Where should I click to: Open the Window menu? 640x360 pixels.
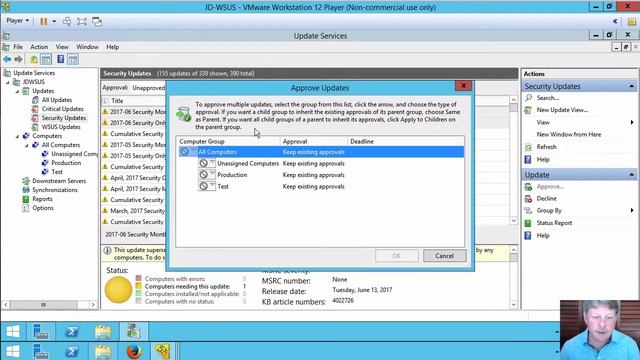click(87, 47)
